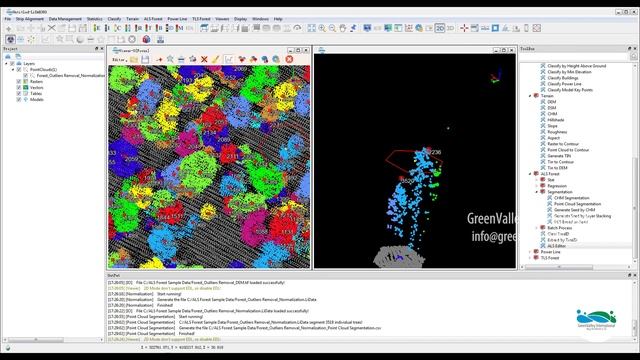Image resolution: width=640 pixels, height=360 pixels.
Task: Select the pan hand tool
Action: point(342,28)
